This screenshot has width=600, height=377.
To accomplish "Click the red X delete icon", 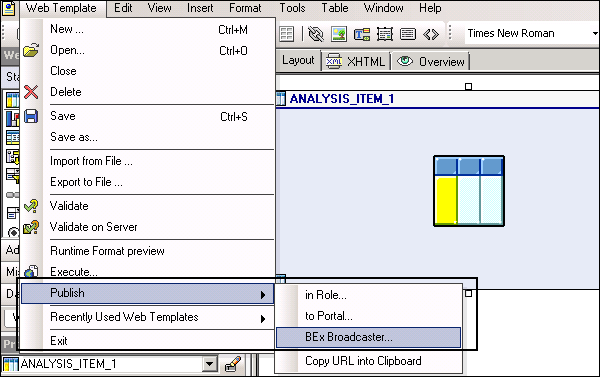I will click(x=31, y=92).
